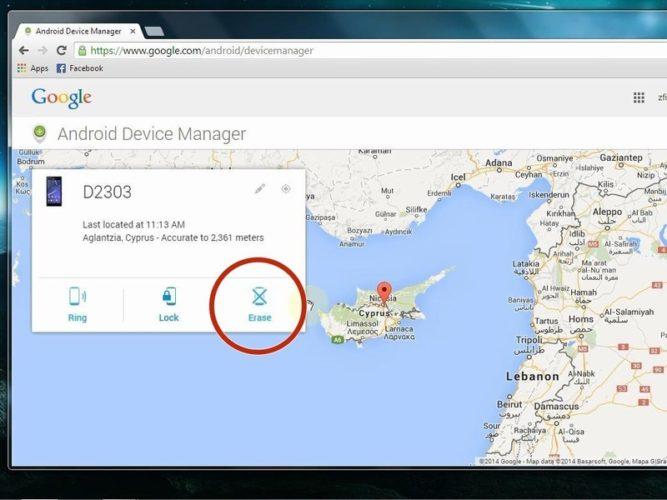Image resolution: width=667 pixels, height=500 pixels.
Task: Erase the device
Action: (x=259, y=305)
